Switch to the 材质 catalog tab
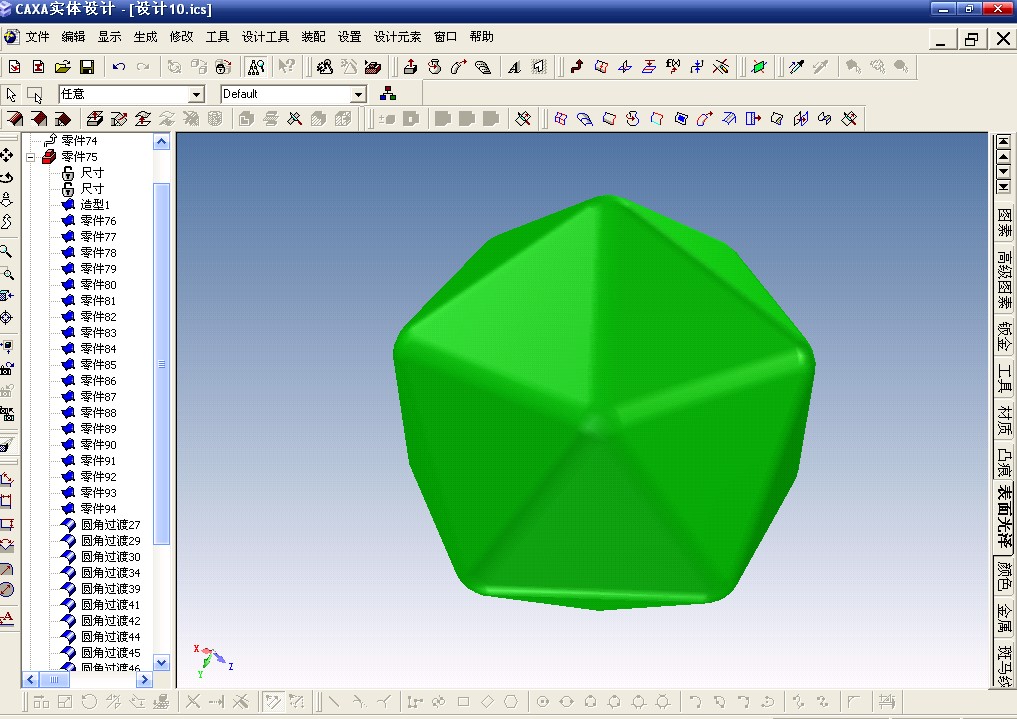Viewport: 1017px width, 719px height. (x=1003, y=420)
